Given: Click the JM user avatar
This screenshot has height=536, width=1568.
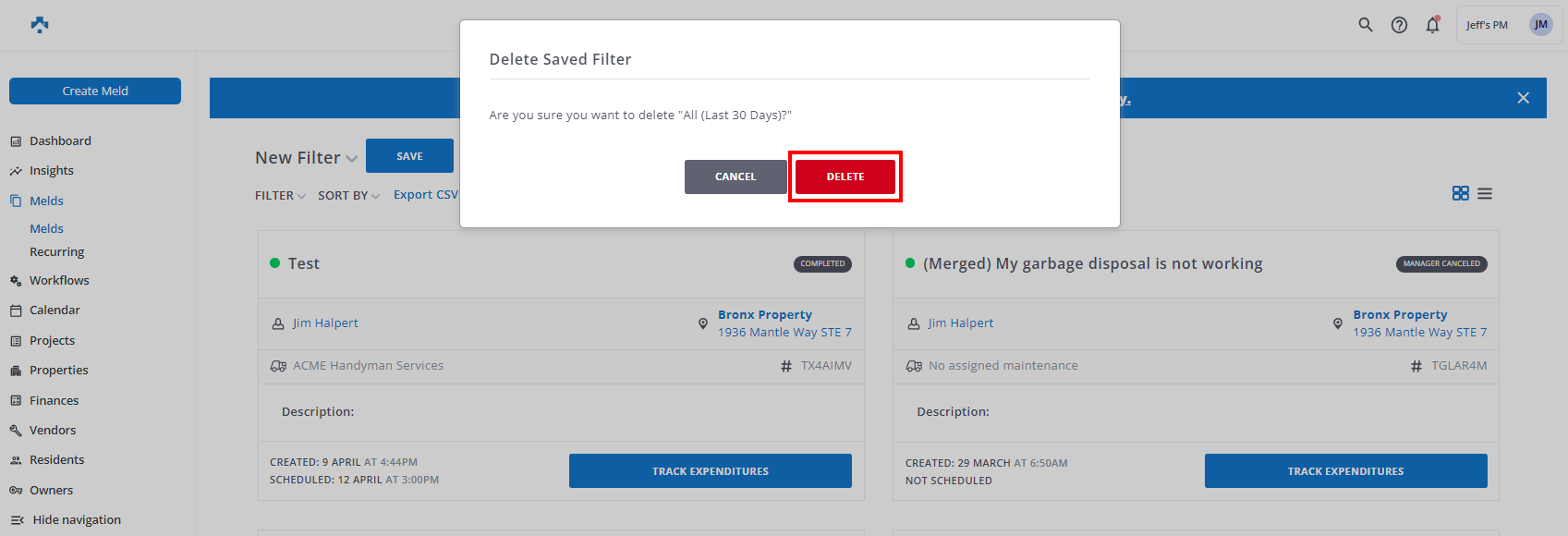Looking at the screenshot, I should click(x=1540, y=25).
